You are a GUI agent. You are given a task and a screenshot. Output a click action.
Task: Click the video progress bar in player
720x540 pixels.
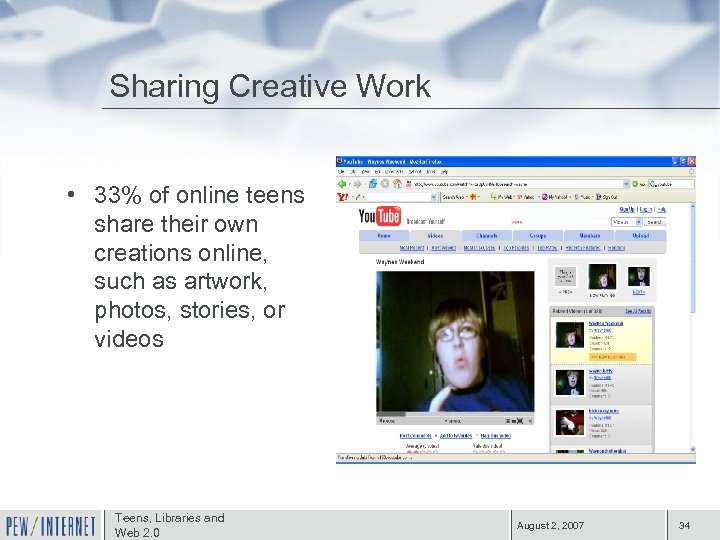(455, 414)
